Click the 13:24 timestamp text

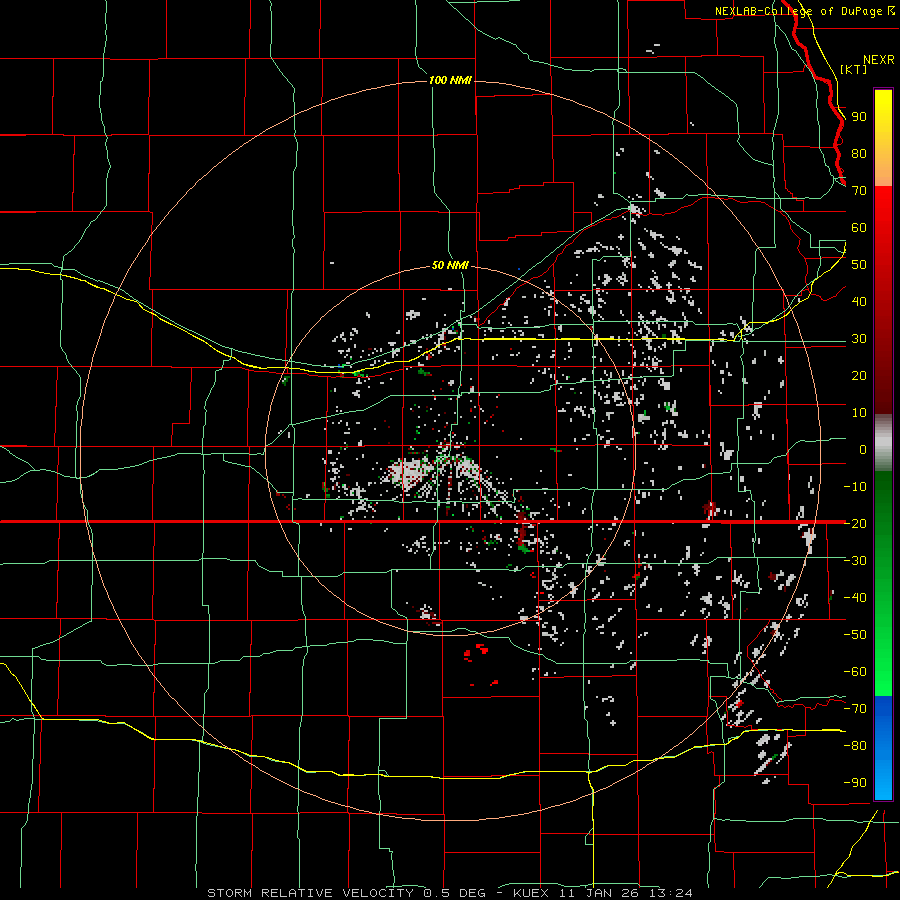(671, 893)
